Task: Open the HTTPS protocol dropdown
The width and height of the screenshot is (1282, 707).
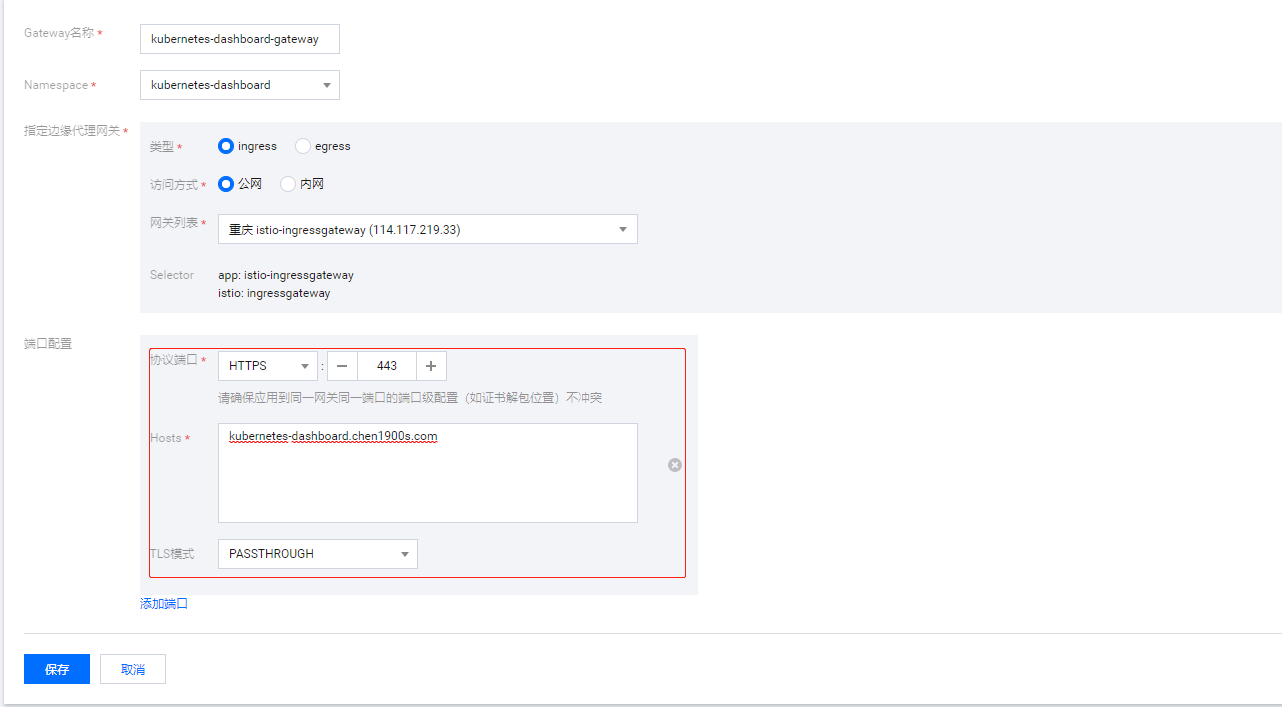Action: click(x=267, y=366)
